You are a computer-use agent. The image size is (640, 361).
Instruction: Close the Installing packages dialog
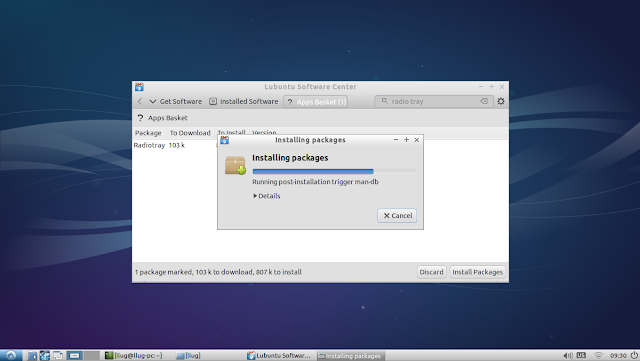417,140
